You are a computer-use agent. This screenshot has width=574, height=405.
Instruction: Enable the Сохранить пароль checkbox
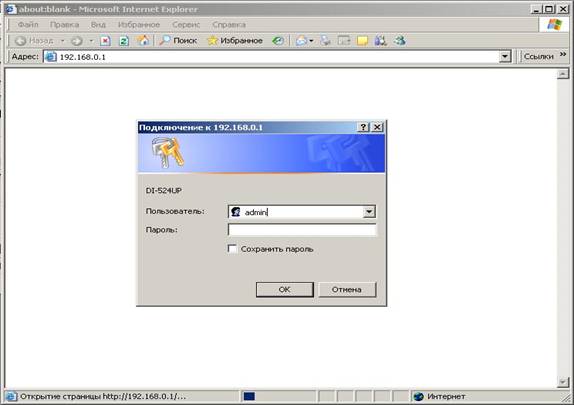(232, 249)
